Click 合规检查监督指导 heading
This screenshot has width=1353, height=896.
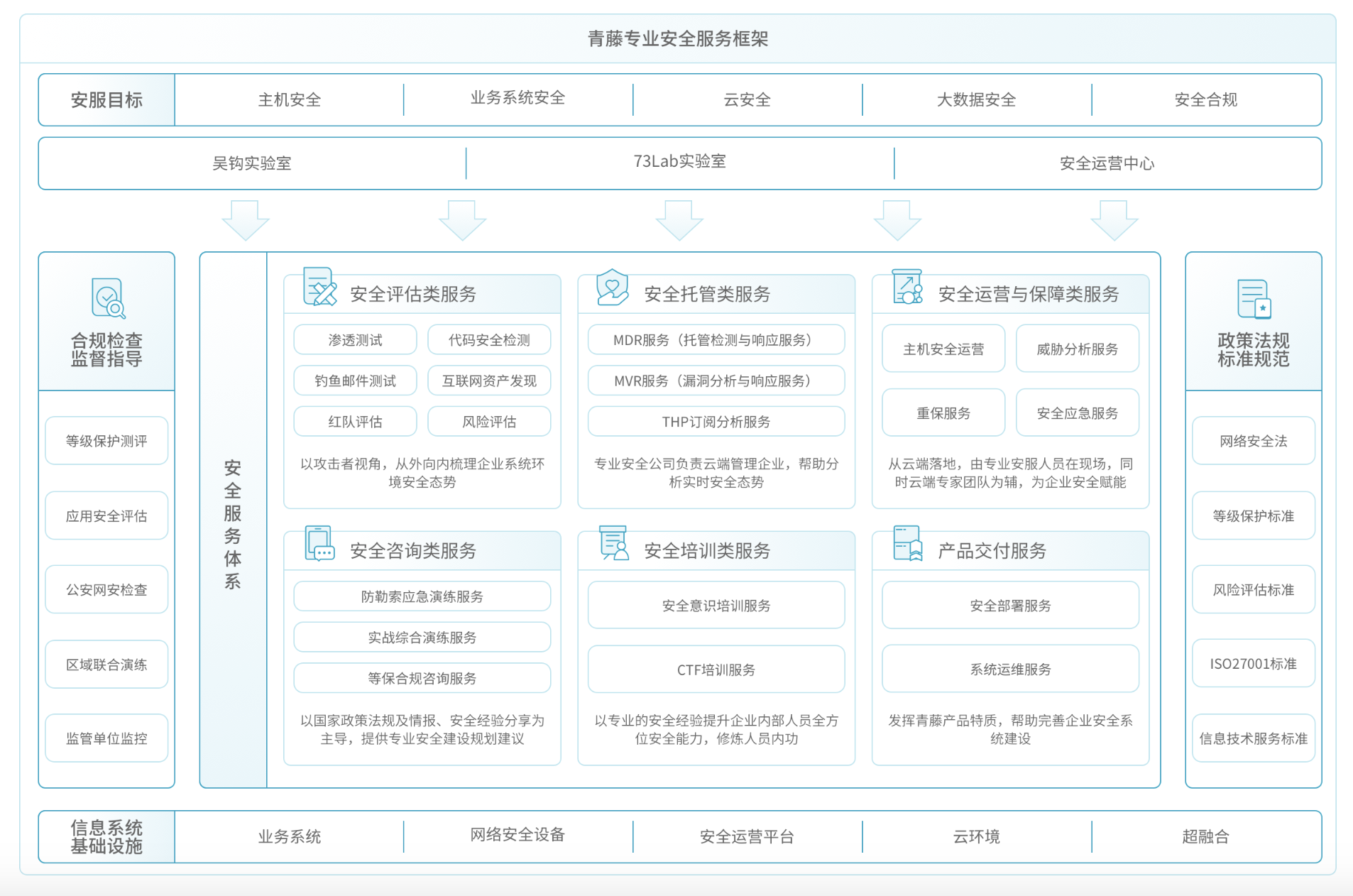click(106, 349)
